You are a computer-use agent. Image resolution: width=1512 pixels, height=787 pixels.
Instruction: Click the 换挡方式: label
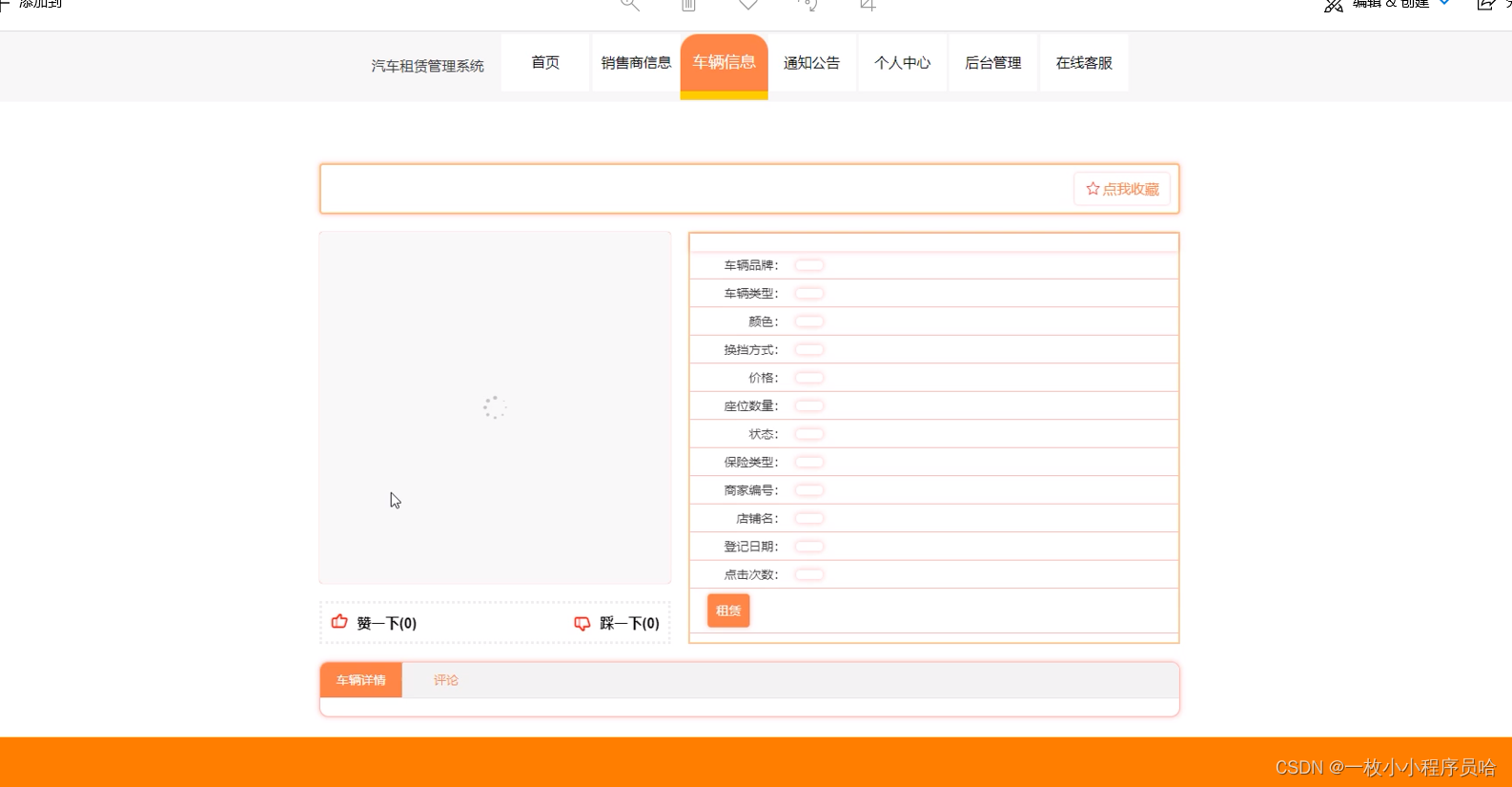click(x=751, y=350)
